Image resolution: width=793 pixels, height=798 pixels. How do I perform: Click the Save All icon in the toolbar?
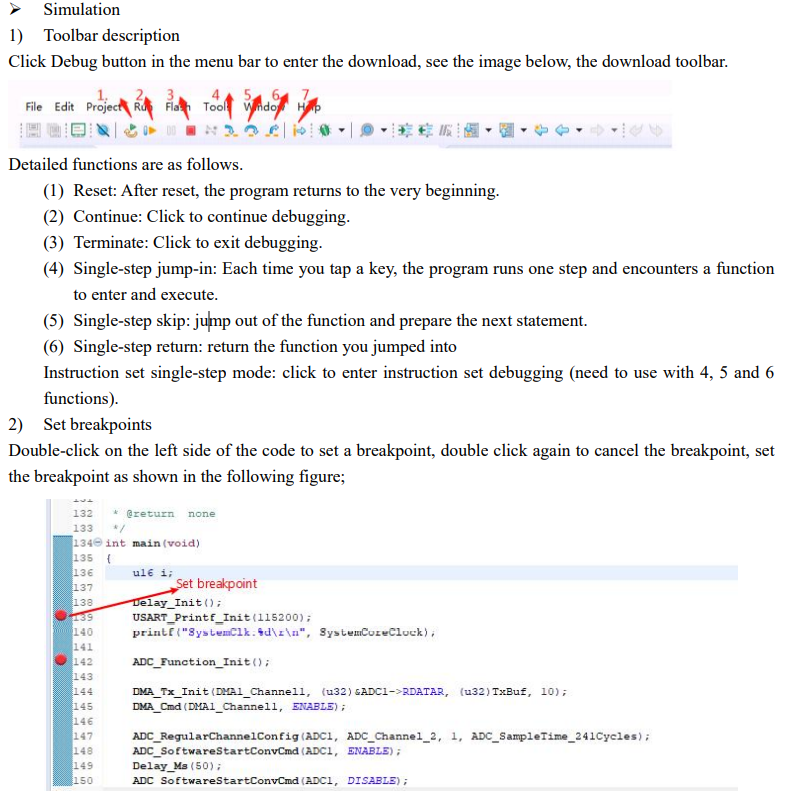pyautogui.click(x=54, y=131)
